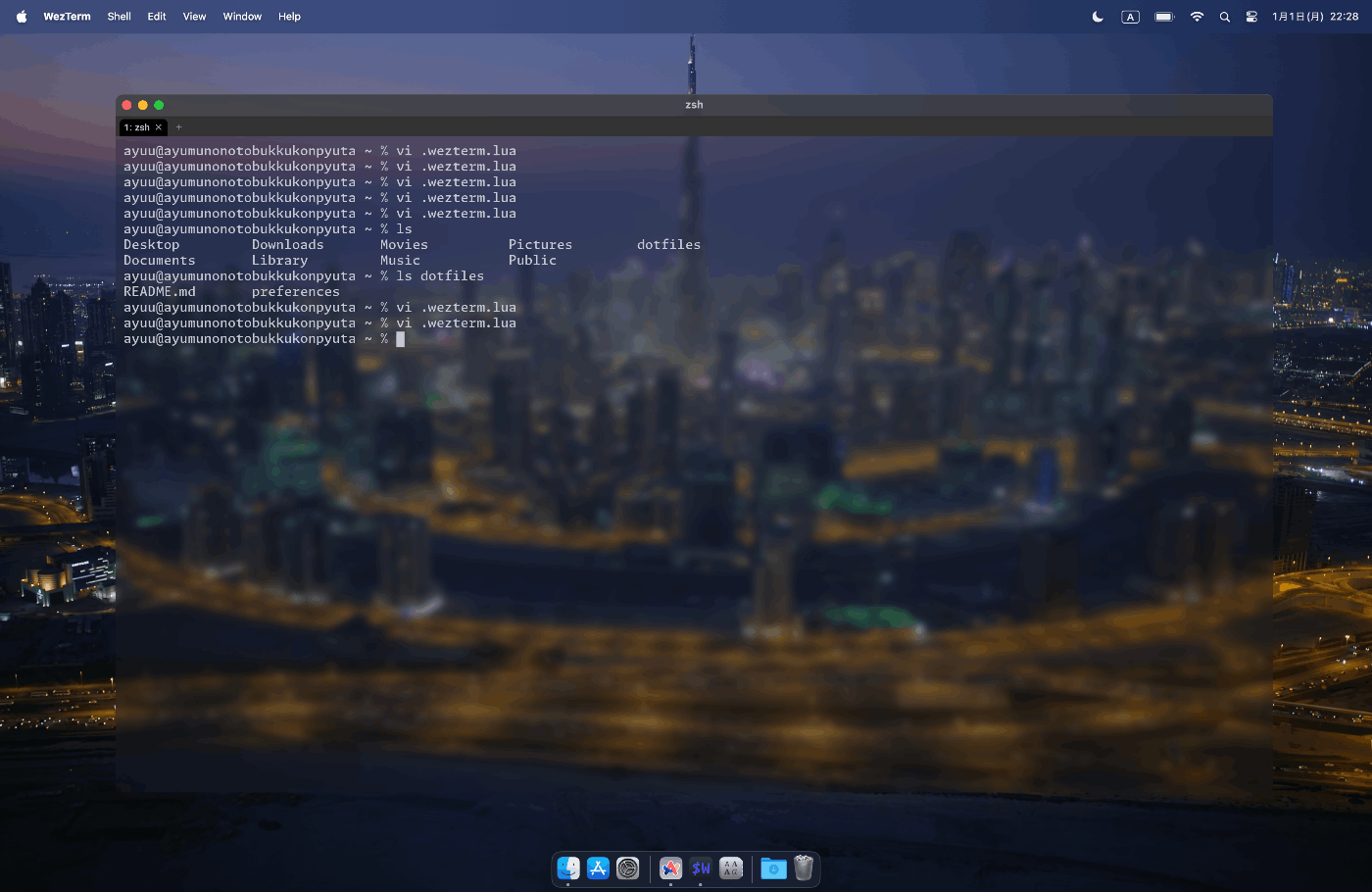Open the Shell menu
The image size is (1372, 892).
(119, 16)
